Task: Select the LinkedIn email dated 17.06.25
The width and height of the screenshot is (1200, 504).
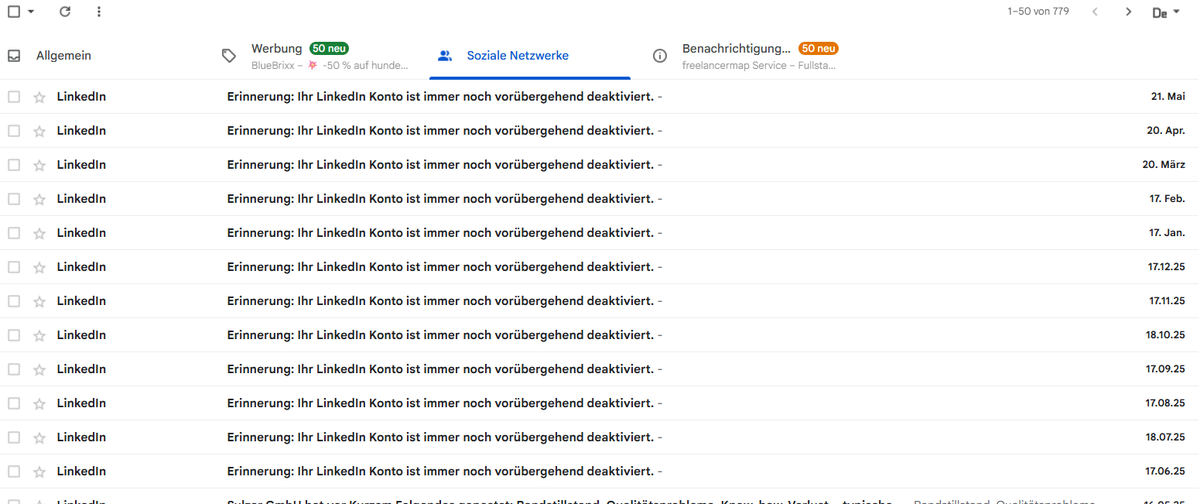Action: coord(14,471)
